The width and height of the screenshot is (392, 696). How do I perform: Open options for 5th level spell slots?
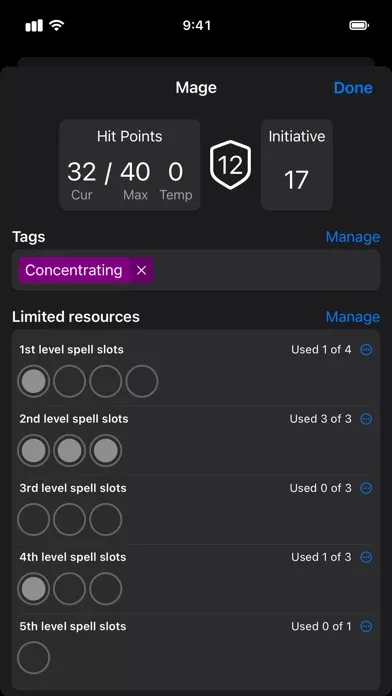[366, 626]
